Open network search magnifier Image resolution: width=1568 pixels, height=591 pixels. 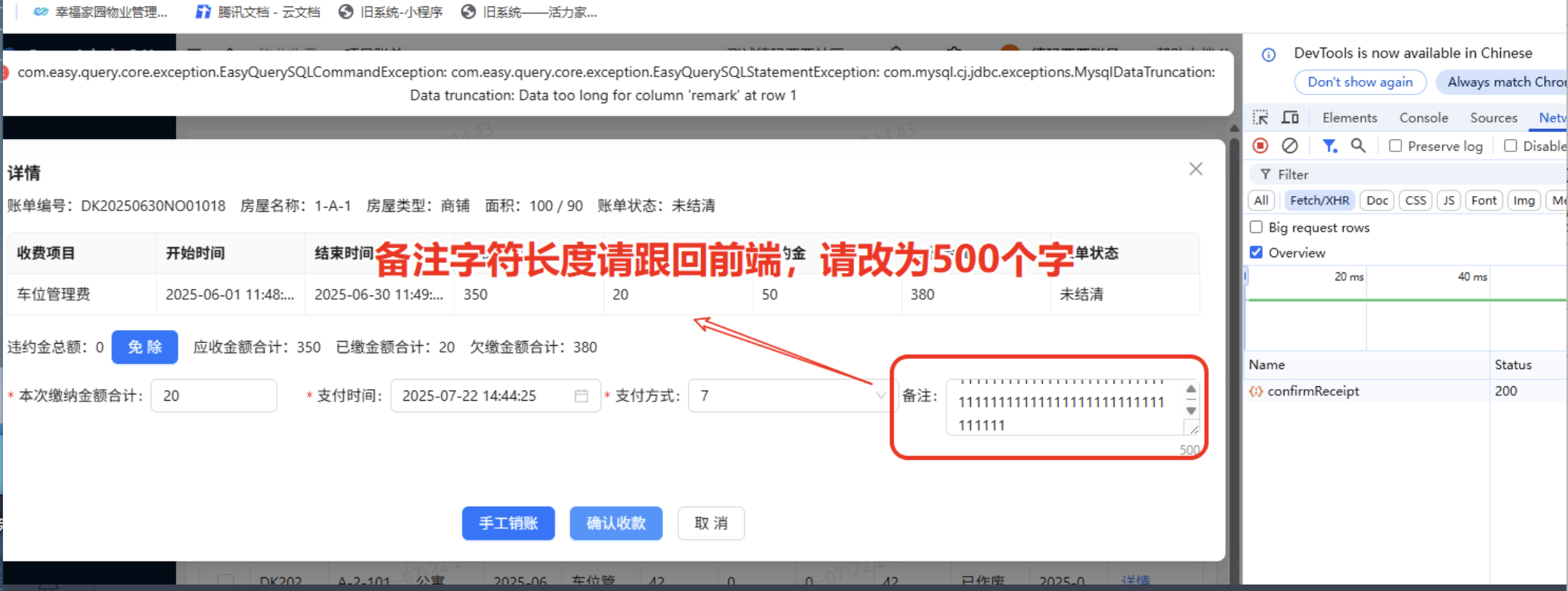[x=1358, y=146]
